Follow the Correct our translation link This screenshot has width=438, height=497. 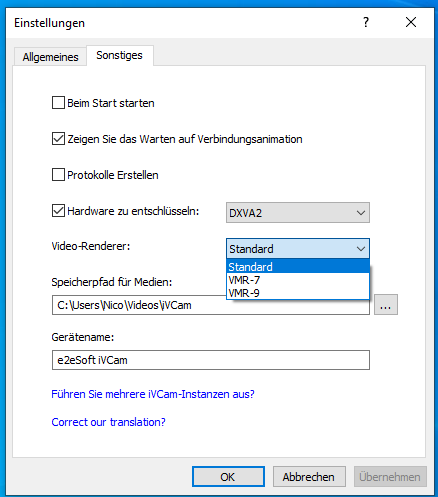108,422
